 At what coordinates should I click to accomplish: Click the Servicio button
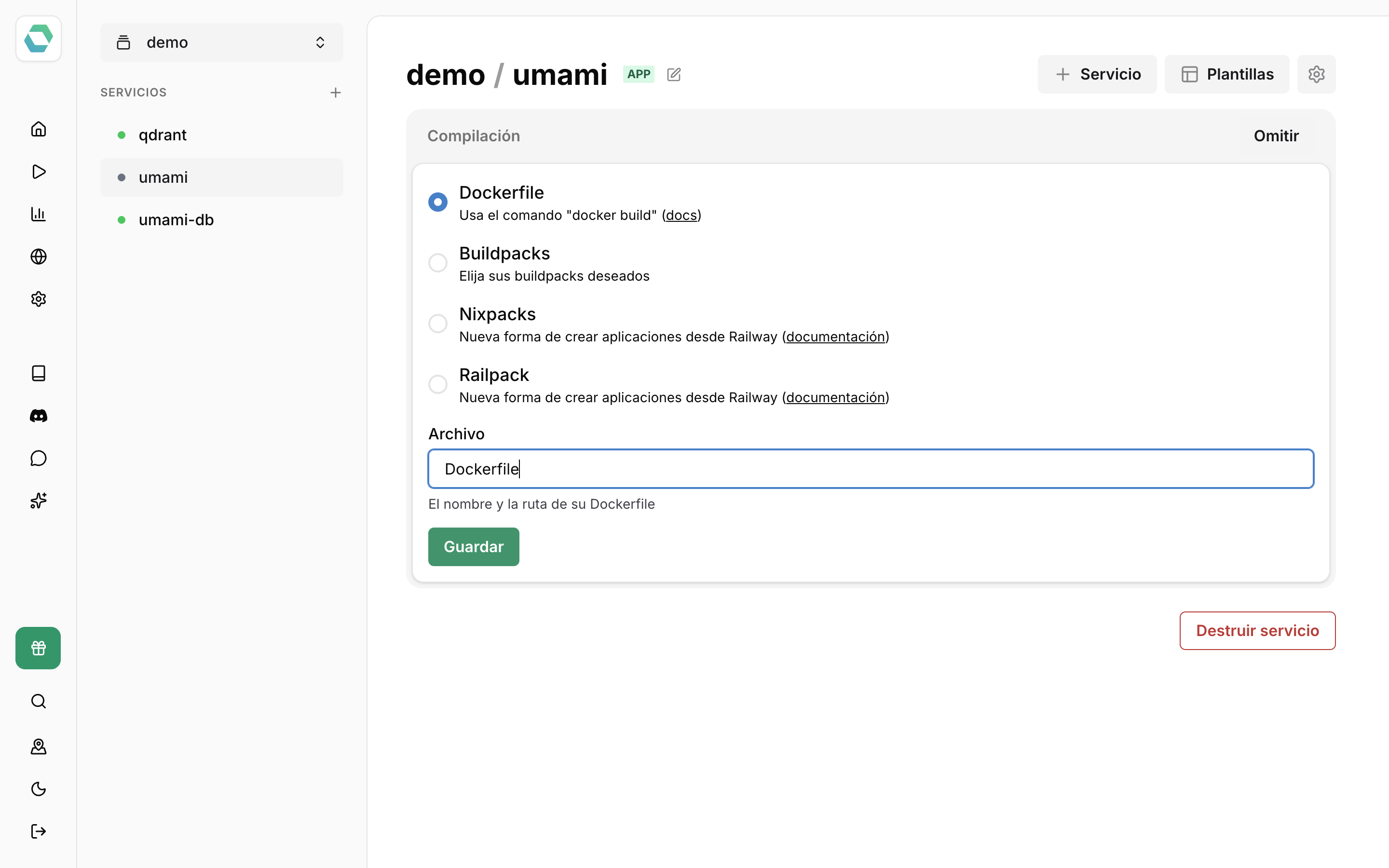click(1097, 74)
